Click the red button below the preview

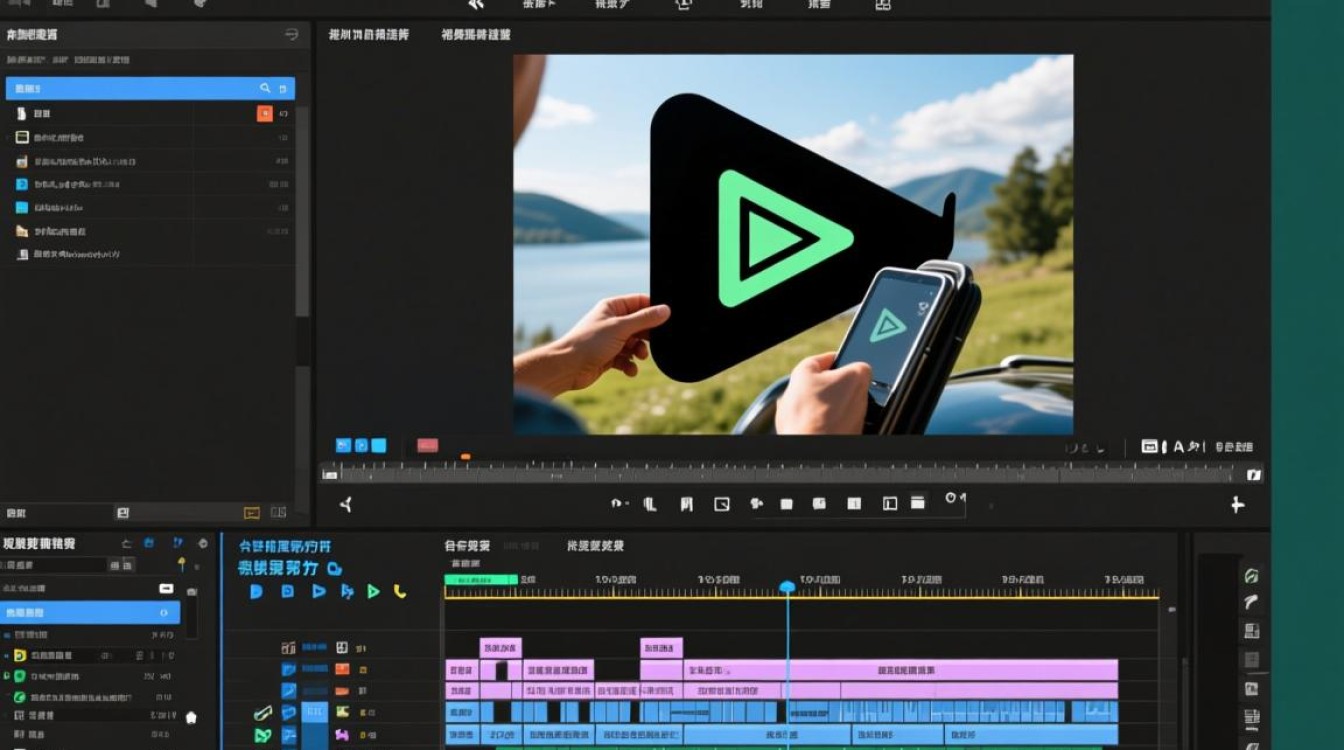428,445
